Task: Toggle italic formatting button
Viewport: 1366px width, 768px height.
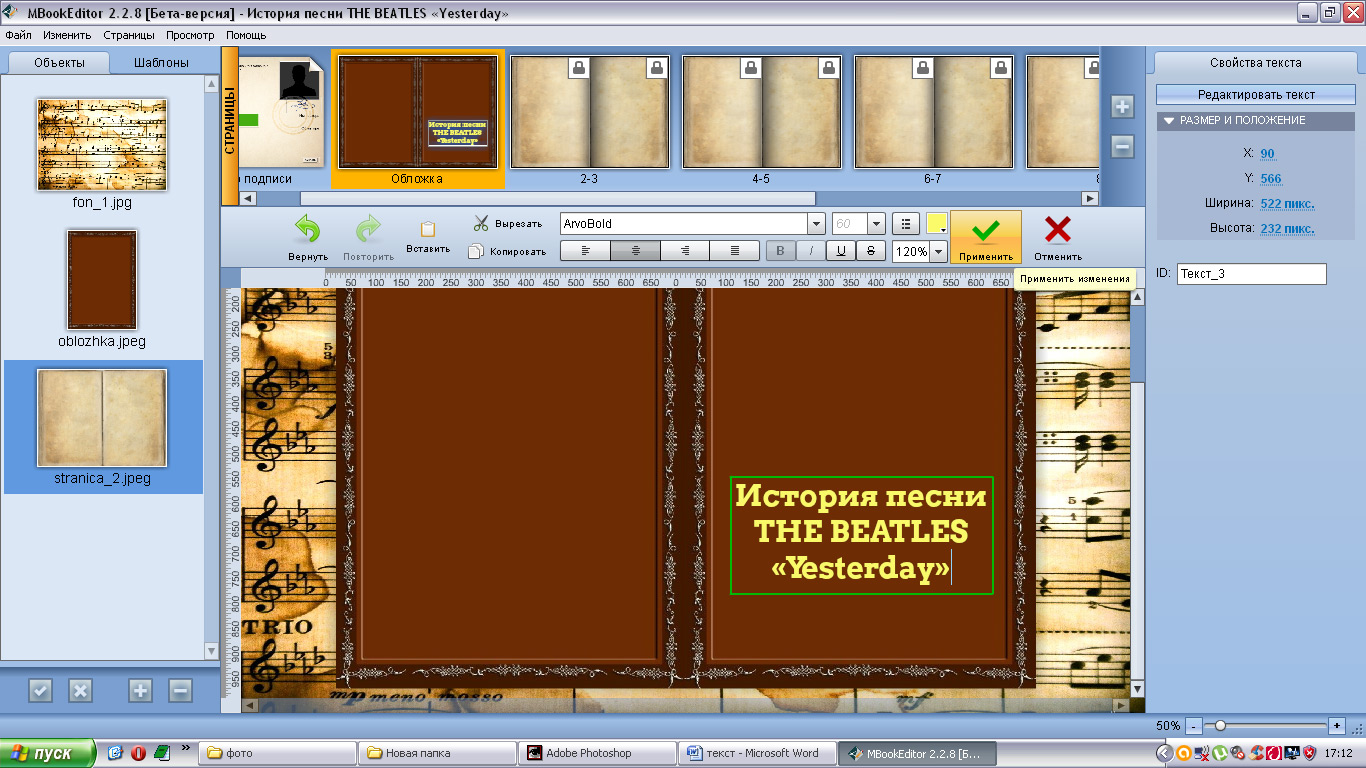Action: 811,251
